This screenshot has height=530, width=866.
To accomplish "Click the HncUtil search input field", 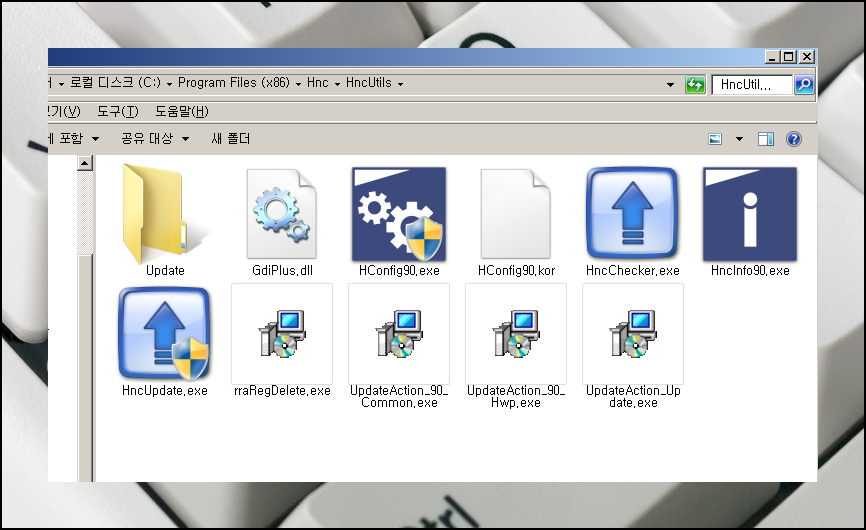I will point(752,84).
